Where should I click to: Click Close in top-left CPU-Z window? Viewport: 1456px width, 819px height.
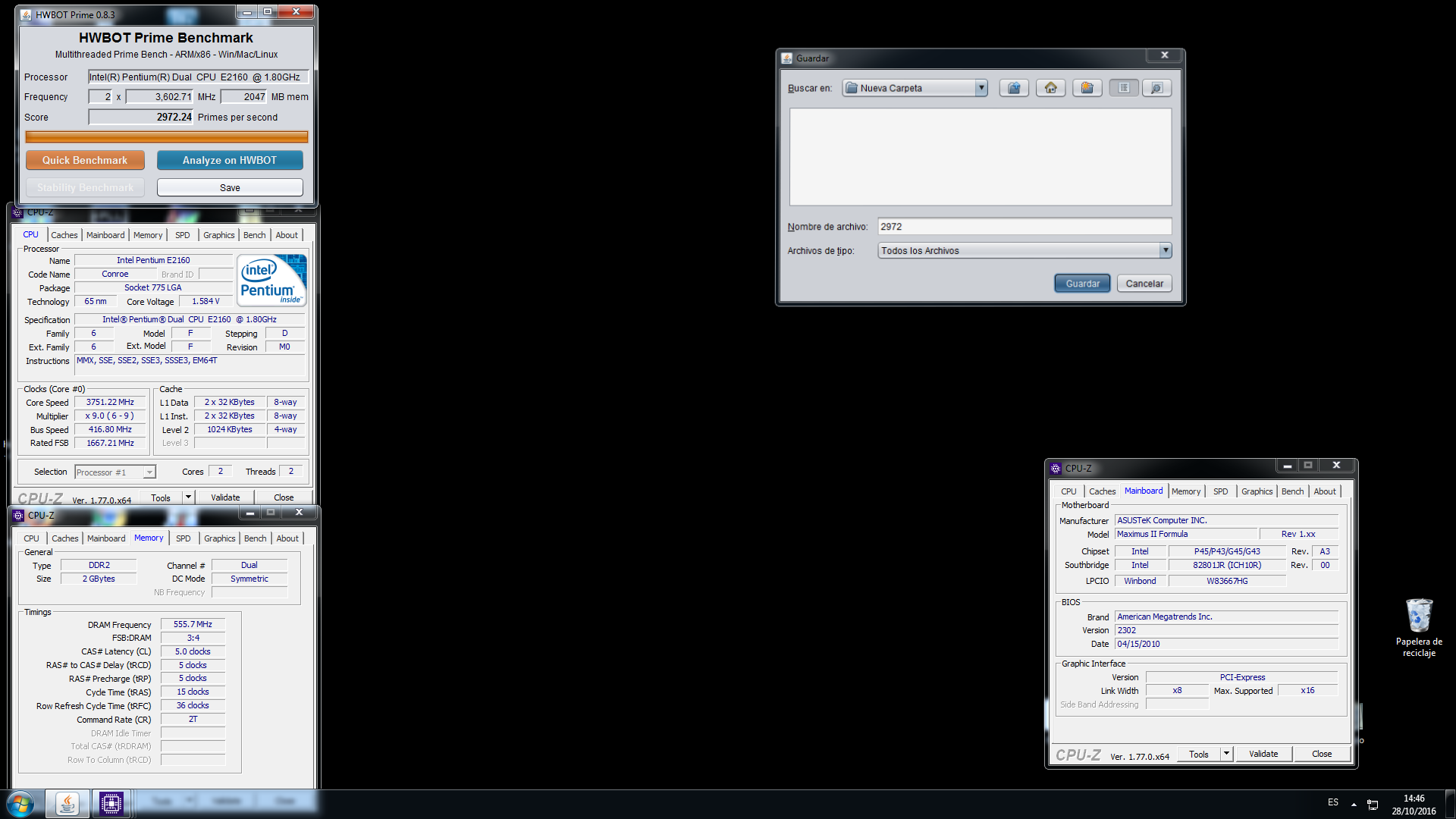284,498
